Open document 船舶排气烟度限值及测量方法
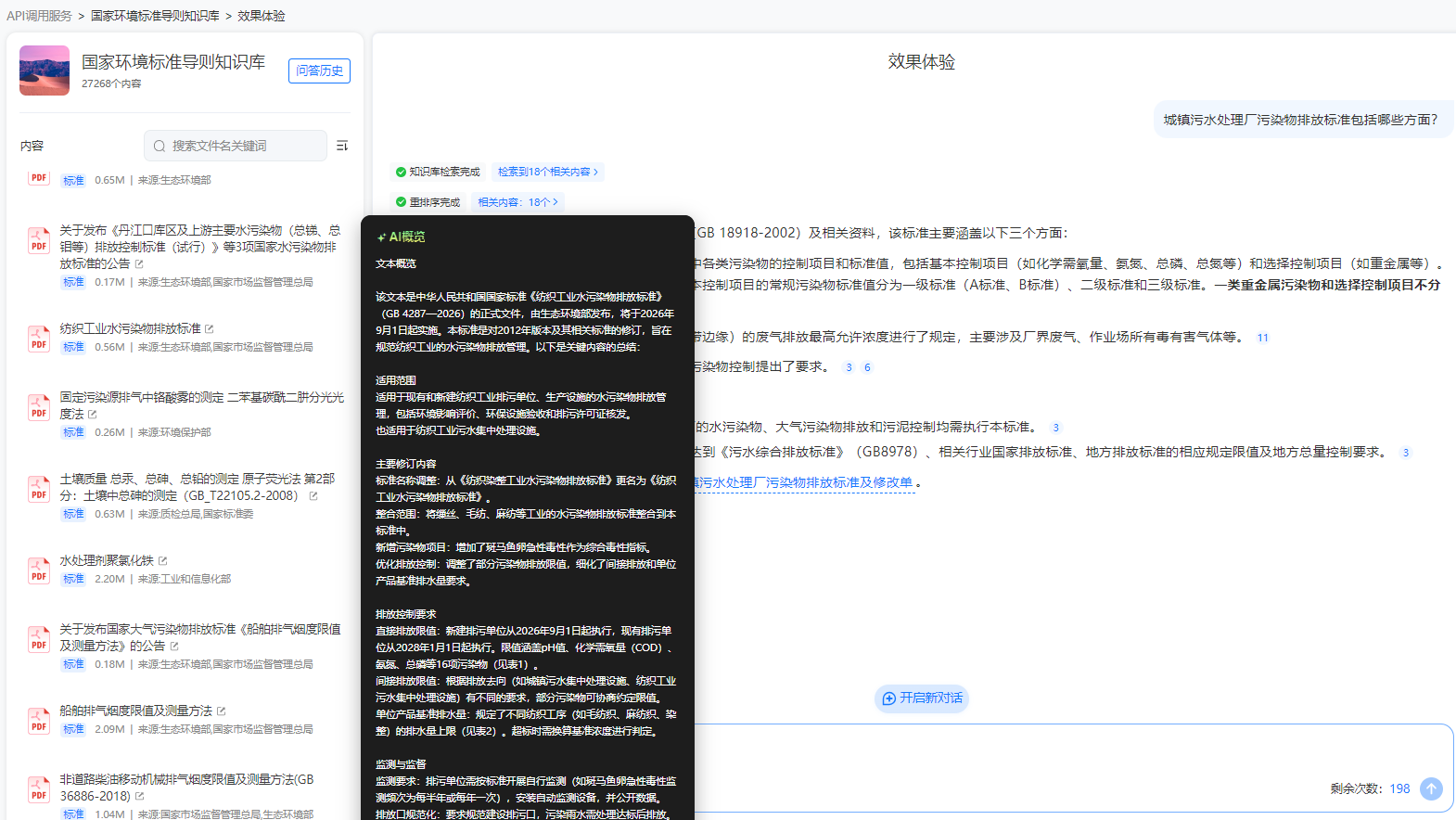The width and height of the screenshot is (1456, 820). coord(135,711)
